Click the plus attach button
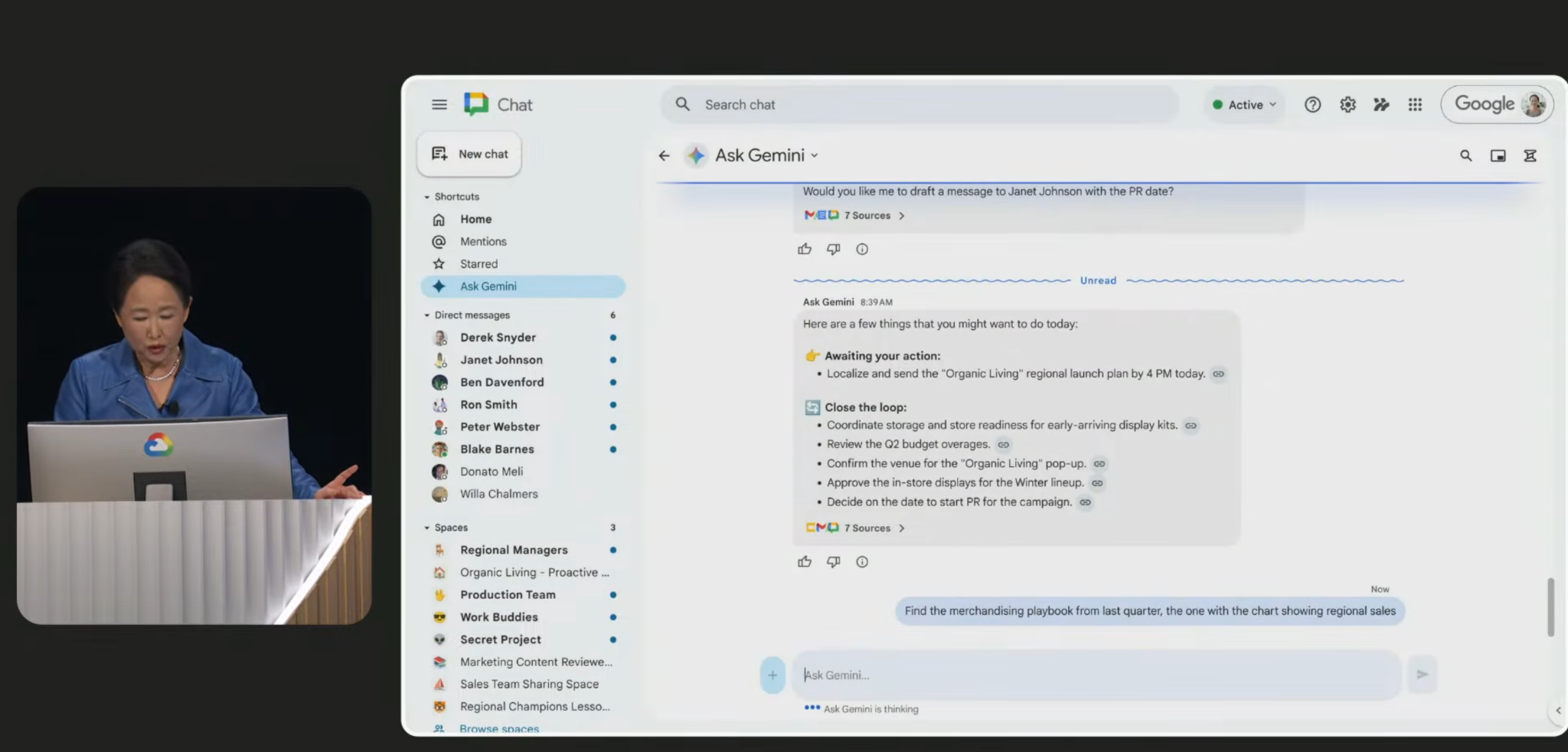Viewport: 1568px width, 752px height. [773, 675]
